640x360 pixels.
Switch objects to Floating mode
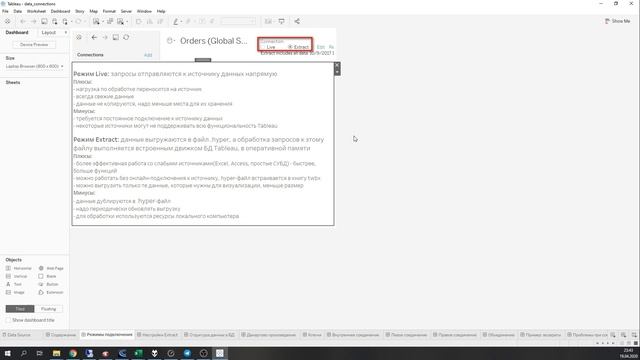coord(49,309)
